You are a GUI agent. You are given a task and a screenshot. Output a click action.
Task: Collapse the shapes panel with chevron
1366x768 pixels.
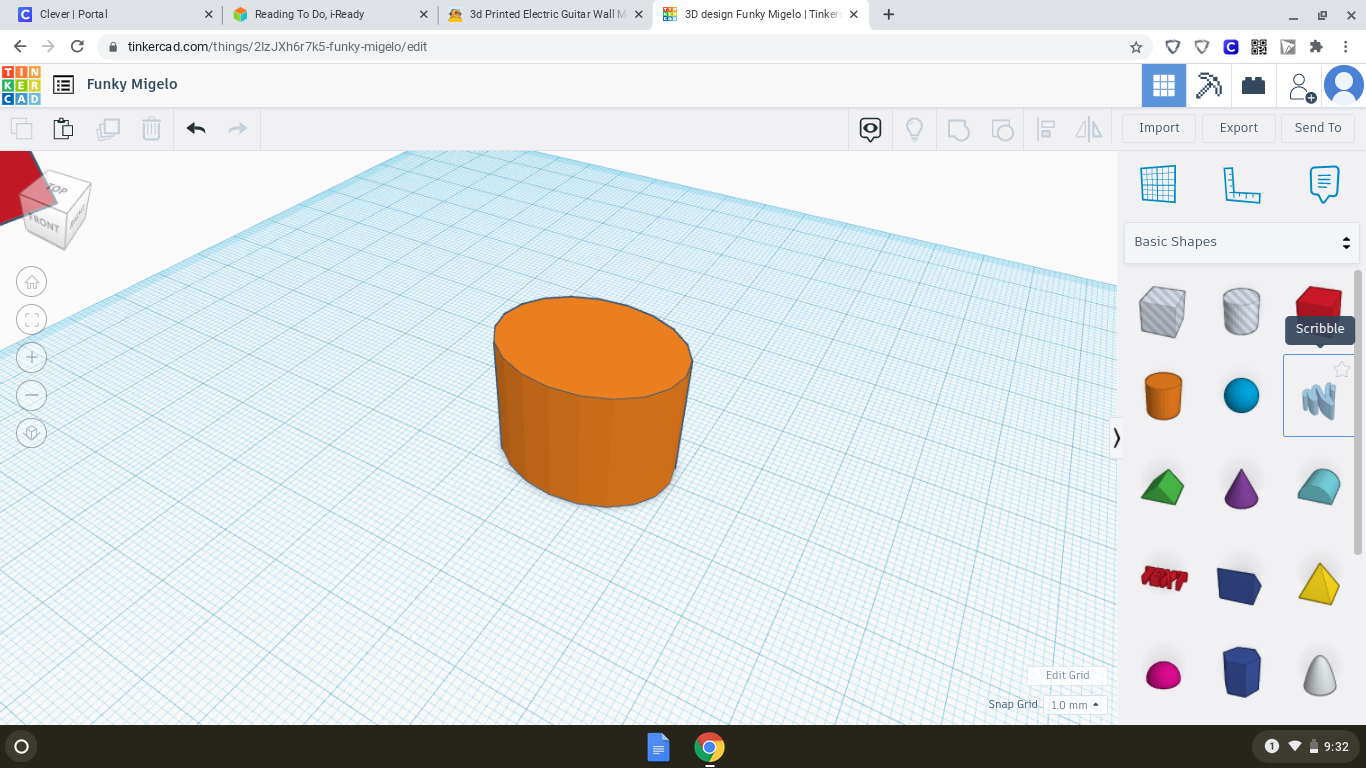(1116, 438)
